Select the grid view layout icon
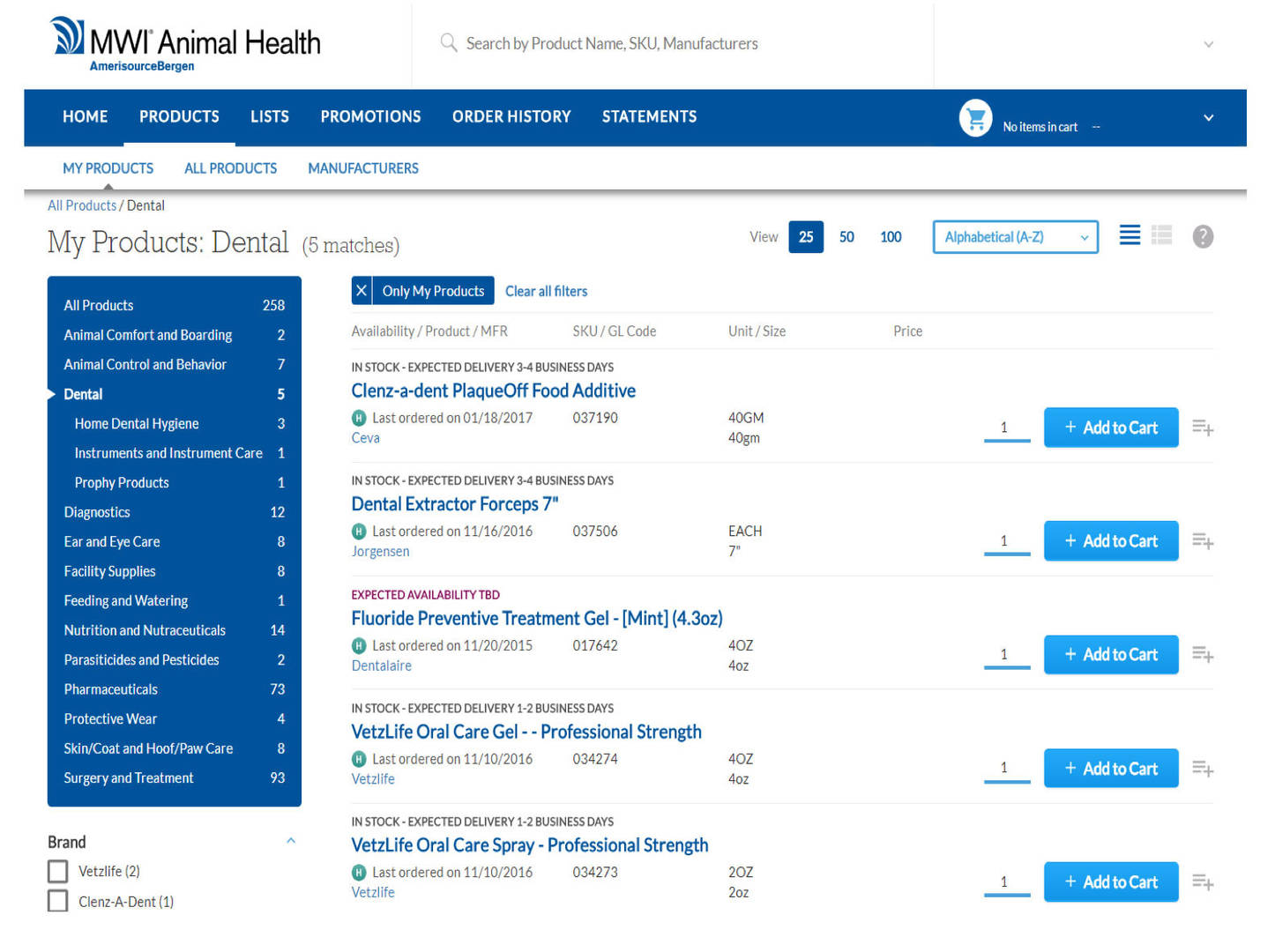The image size is (1275, 952). 1161,235
